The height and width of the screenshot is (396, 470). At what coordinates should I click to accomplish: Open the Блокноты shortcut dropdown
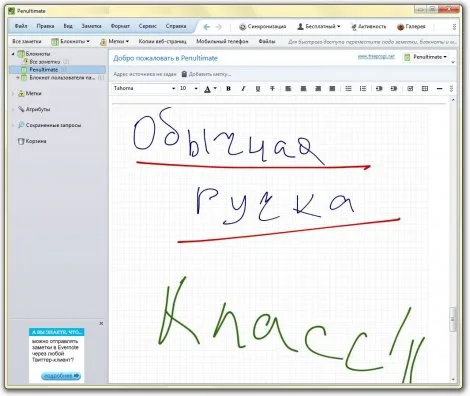coord(70,42)
